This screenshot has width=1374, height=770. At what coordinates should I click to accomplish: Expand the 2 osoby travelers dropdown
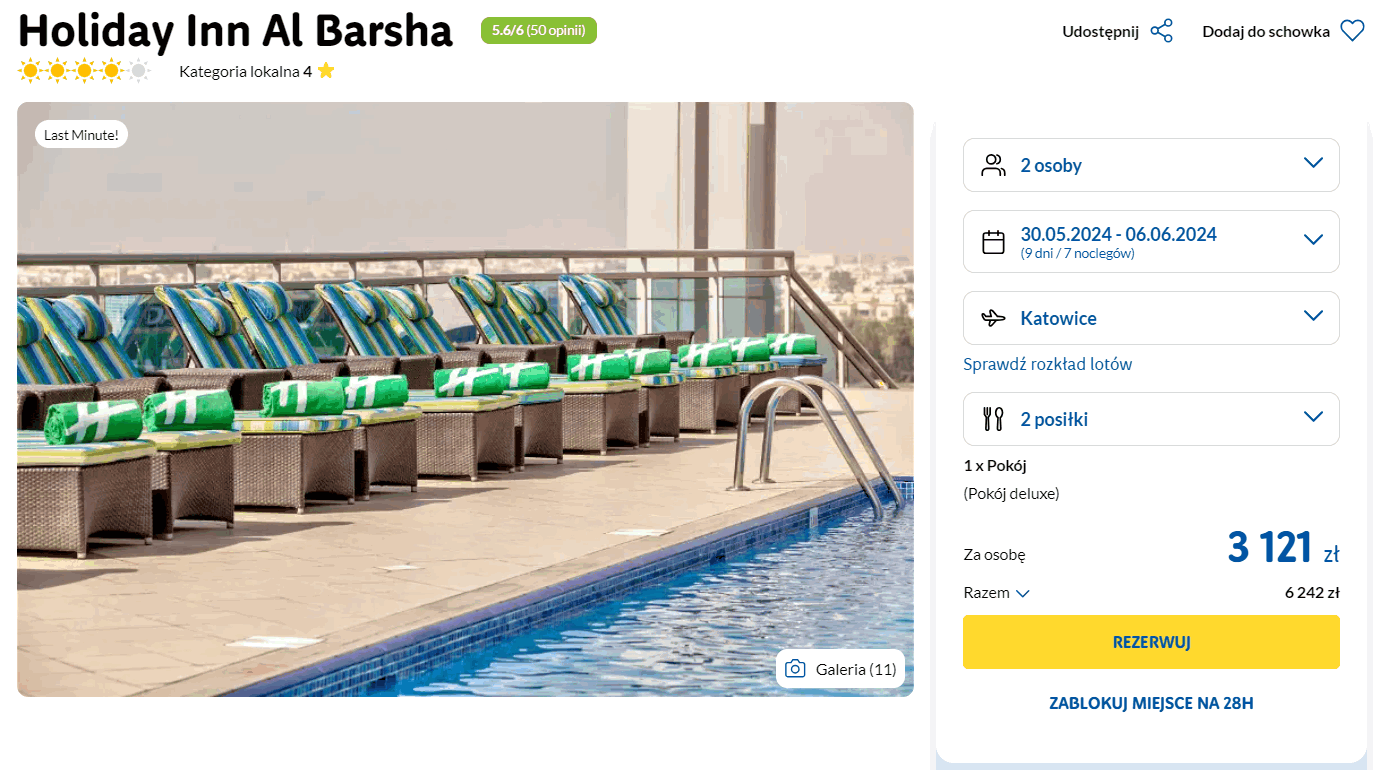(x=1313, y=163)
